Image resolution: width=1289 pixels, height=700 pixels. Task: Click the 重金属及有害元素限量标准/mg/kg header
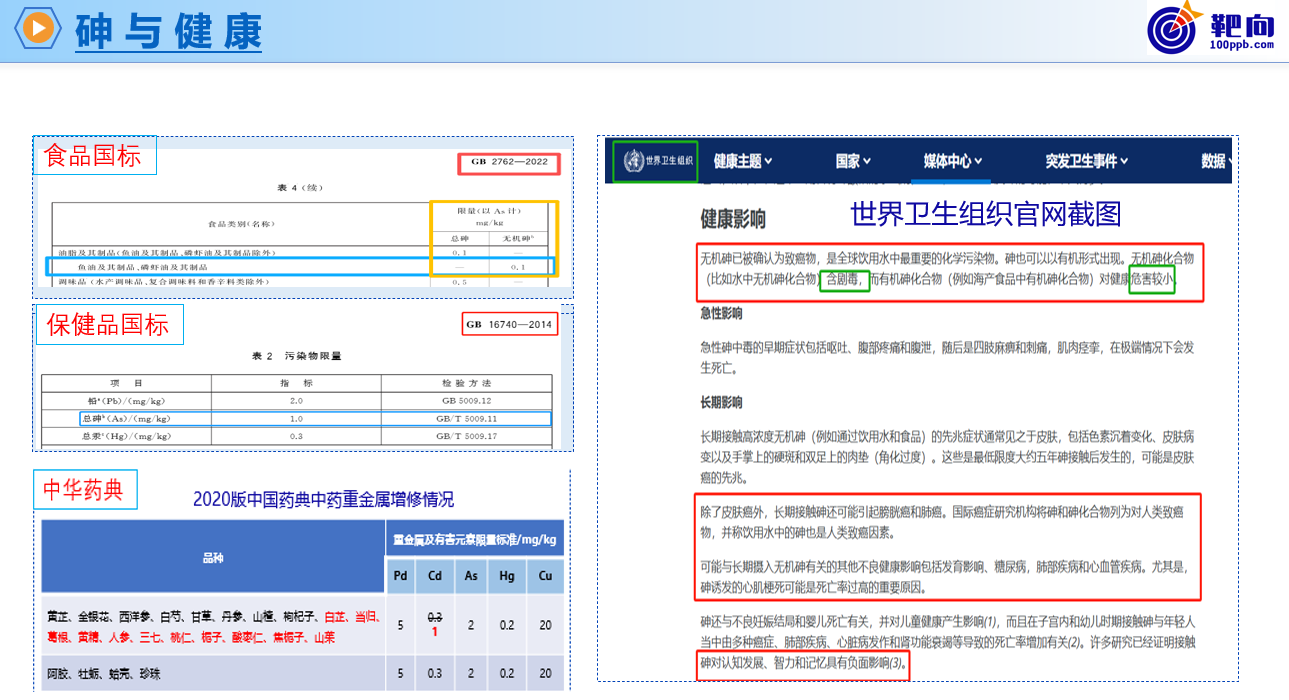(x=475, y=539)
